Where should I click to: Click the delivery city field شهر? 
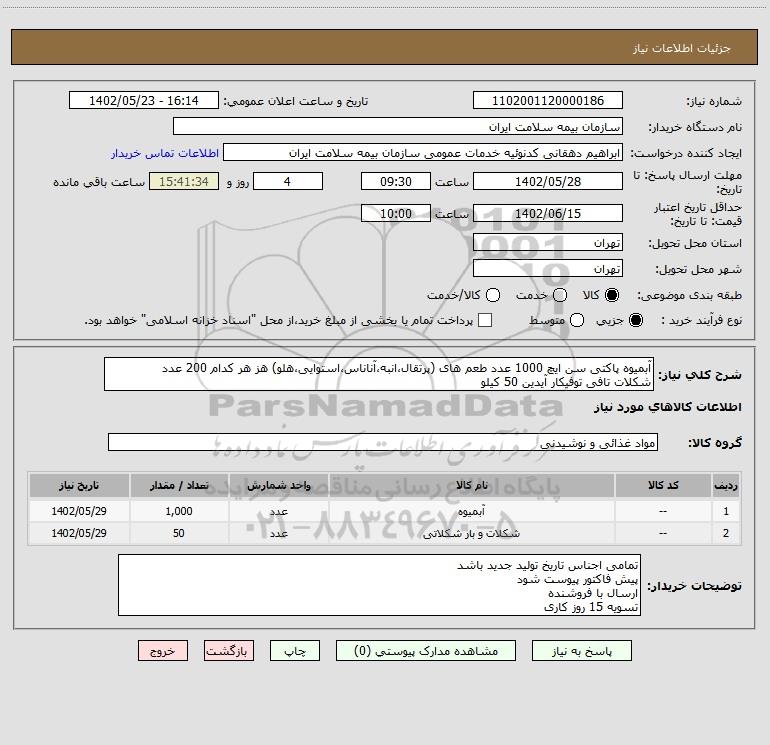[548, 268]
